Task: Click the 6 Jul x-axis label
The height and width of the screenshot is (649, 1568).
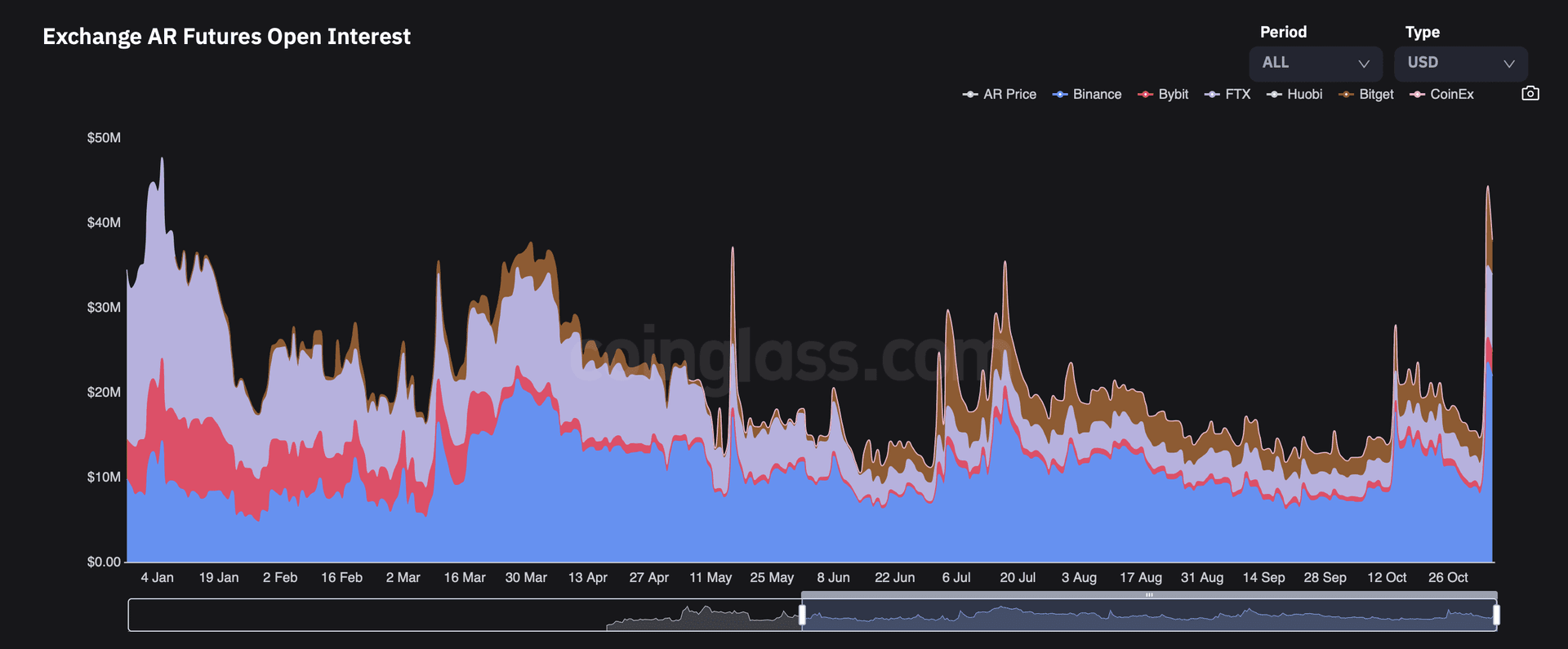Action: [x=956, y=577]
